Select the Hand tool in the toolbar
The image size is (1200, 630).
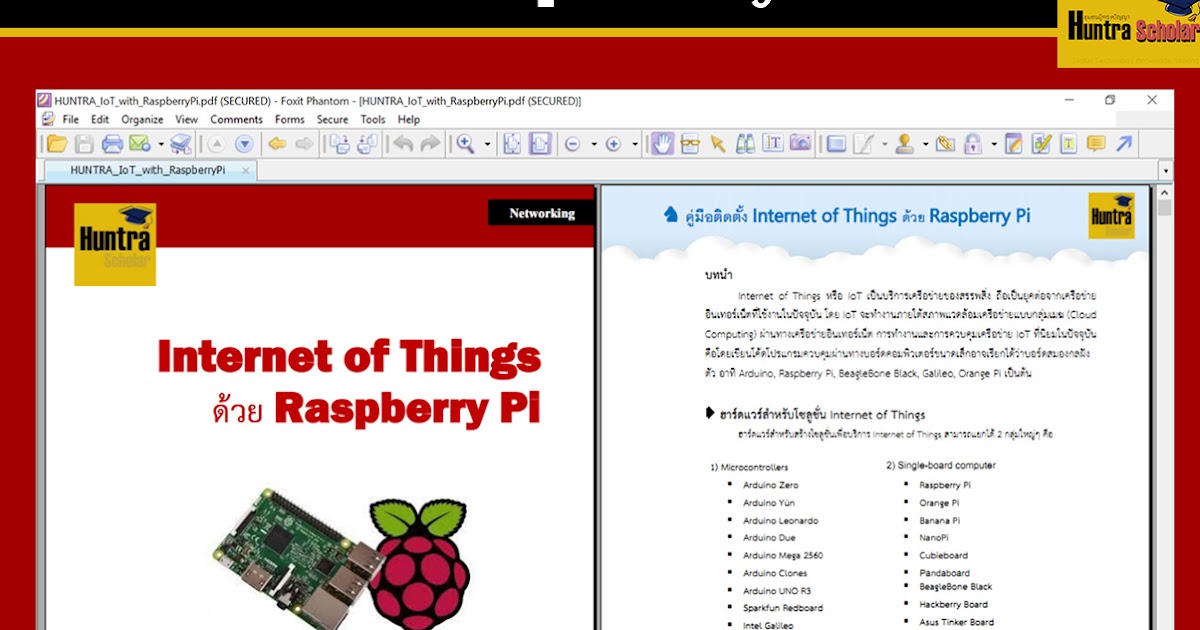pos(663,144)
